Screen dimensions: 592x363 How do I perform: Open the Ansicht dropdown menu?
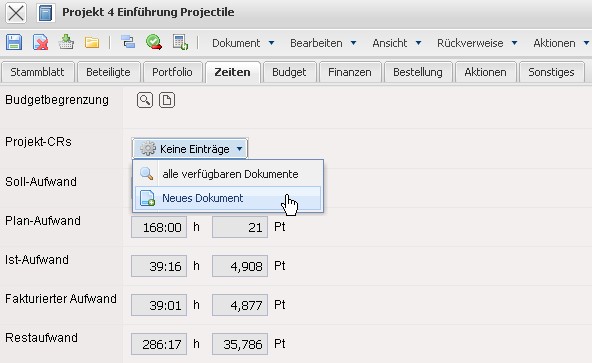(x=396, y=43)
